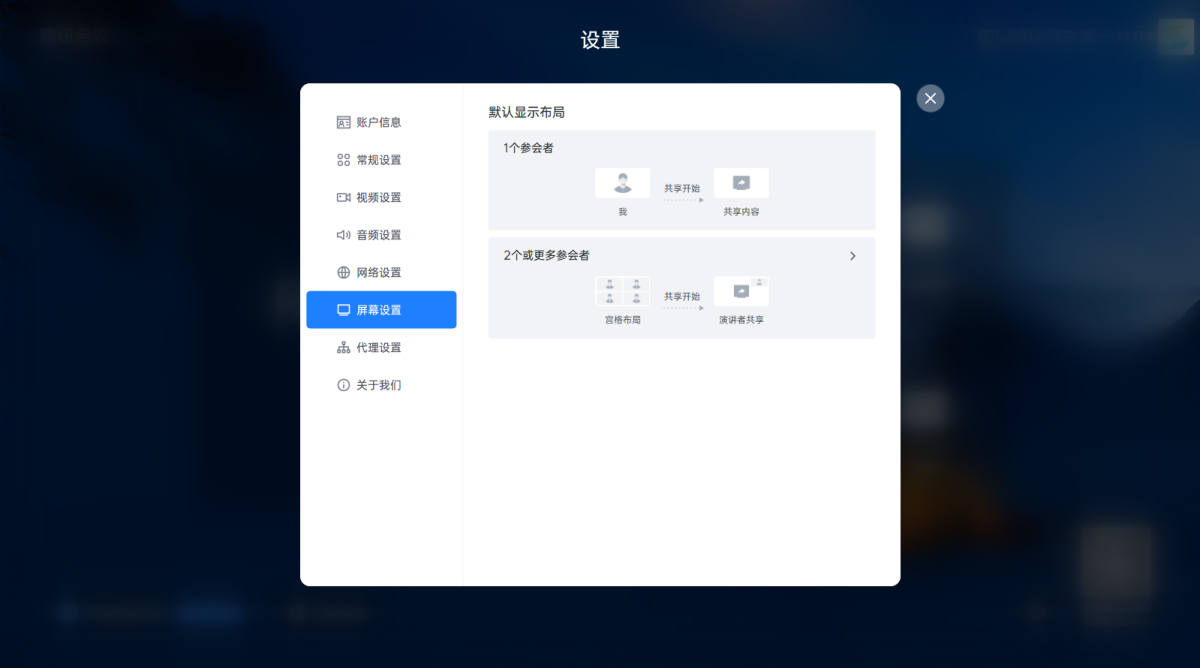Click the account info ID card icon
Viewport: 1200px width, 668px height.
pos(343,123)
